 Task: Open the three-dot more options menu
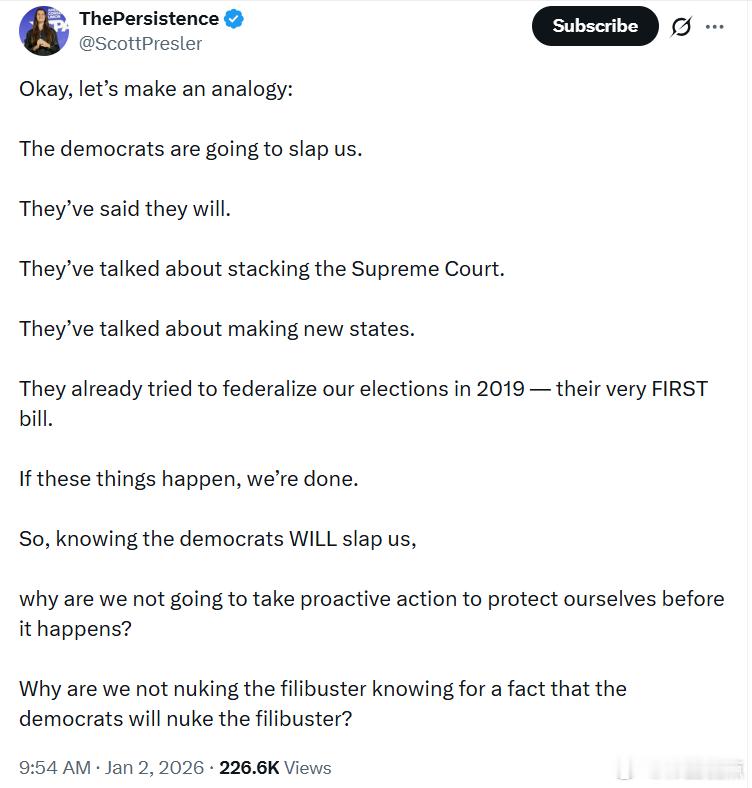(714, 27)
